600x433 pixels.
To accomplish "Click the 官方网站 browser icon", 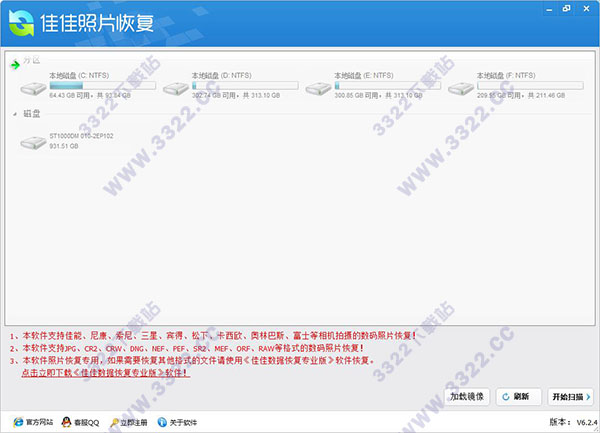I will coord(18,422).
